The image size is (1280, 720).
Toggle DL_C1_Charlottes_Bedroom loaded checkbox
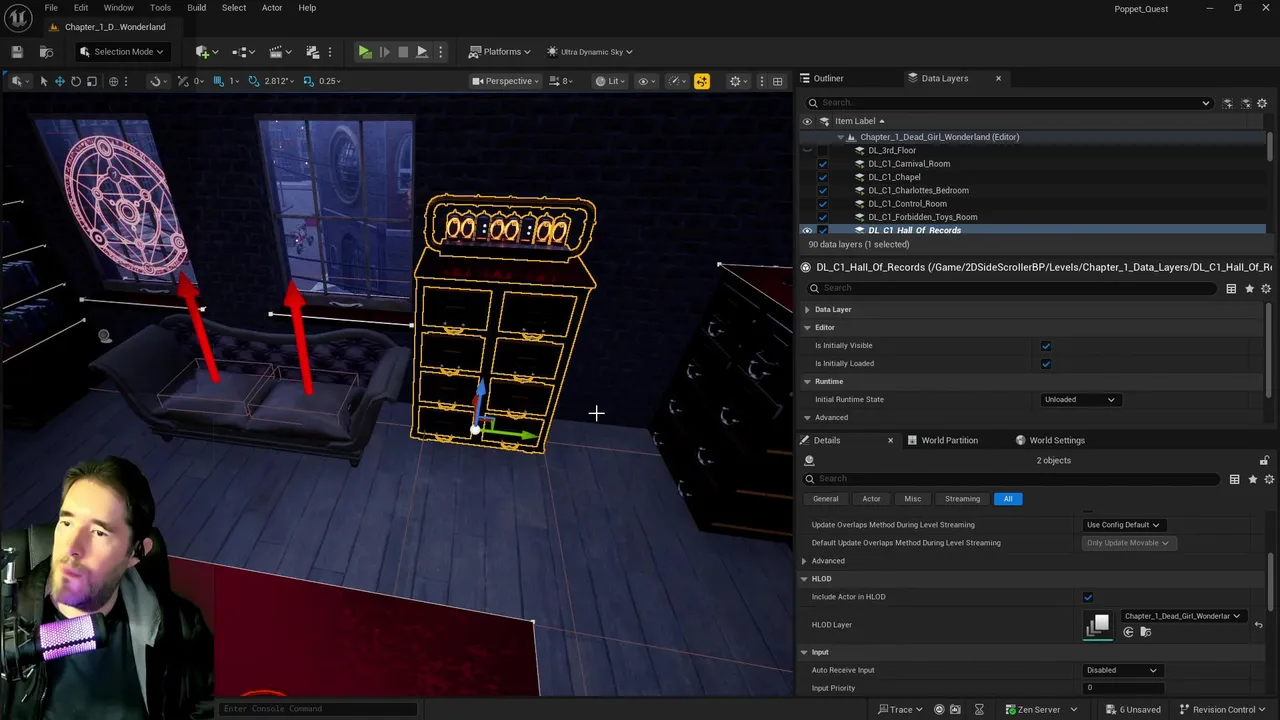tap(823, 190)
